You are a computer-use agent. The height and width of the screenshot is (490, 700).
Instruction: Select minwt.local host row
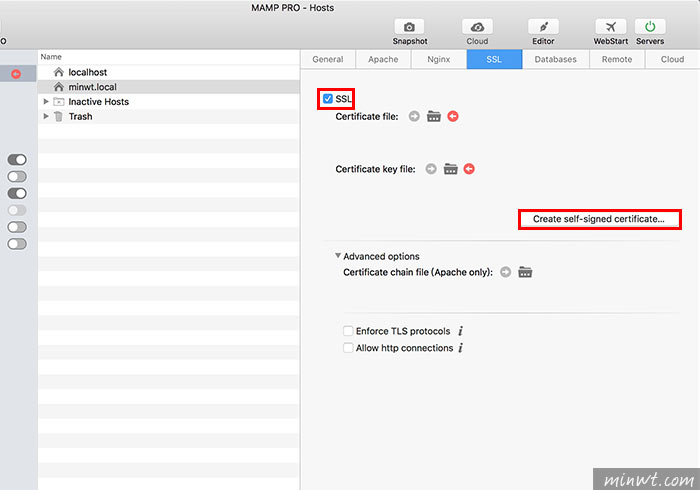click(x=169, y=87)
